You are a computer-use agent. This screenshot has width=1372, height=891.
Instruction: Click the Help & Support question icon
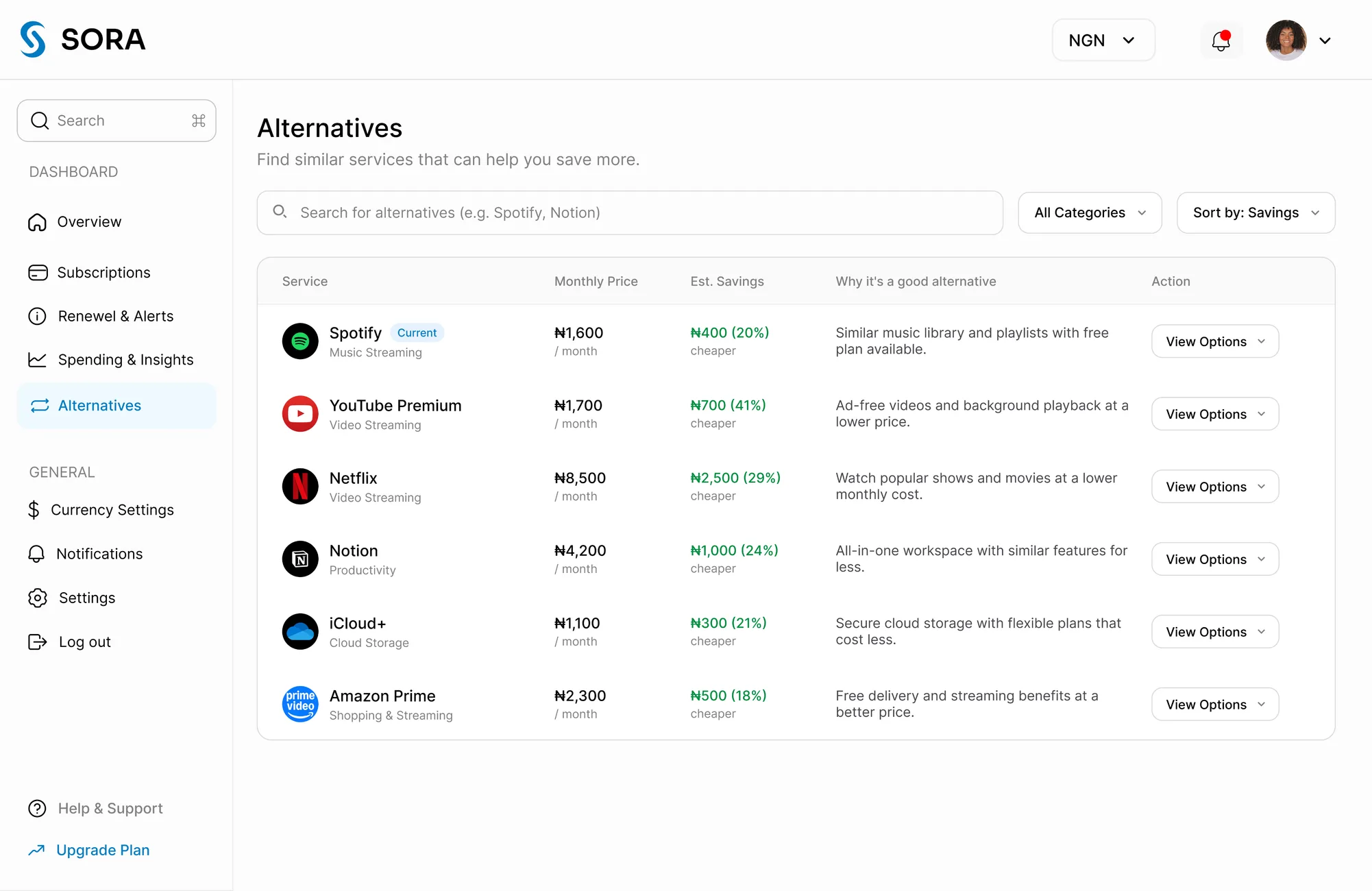pyautogui.click(x=37, y=809)
